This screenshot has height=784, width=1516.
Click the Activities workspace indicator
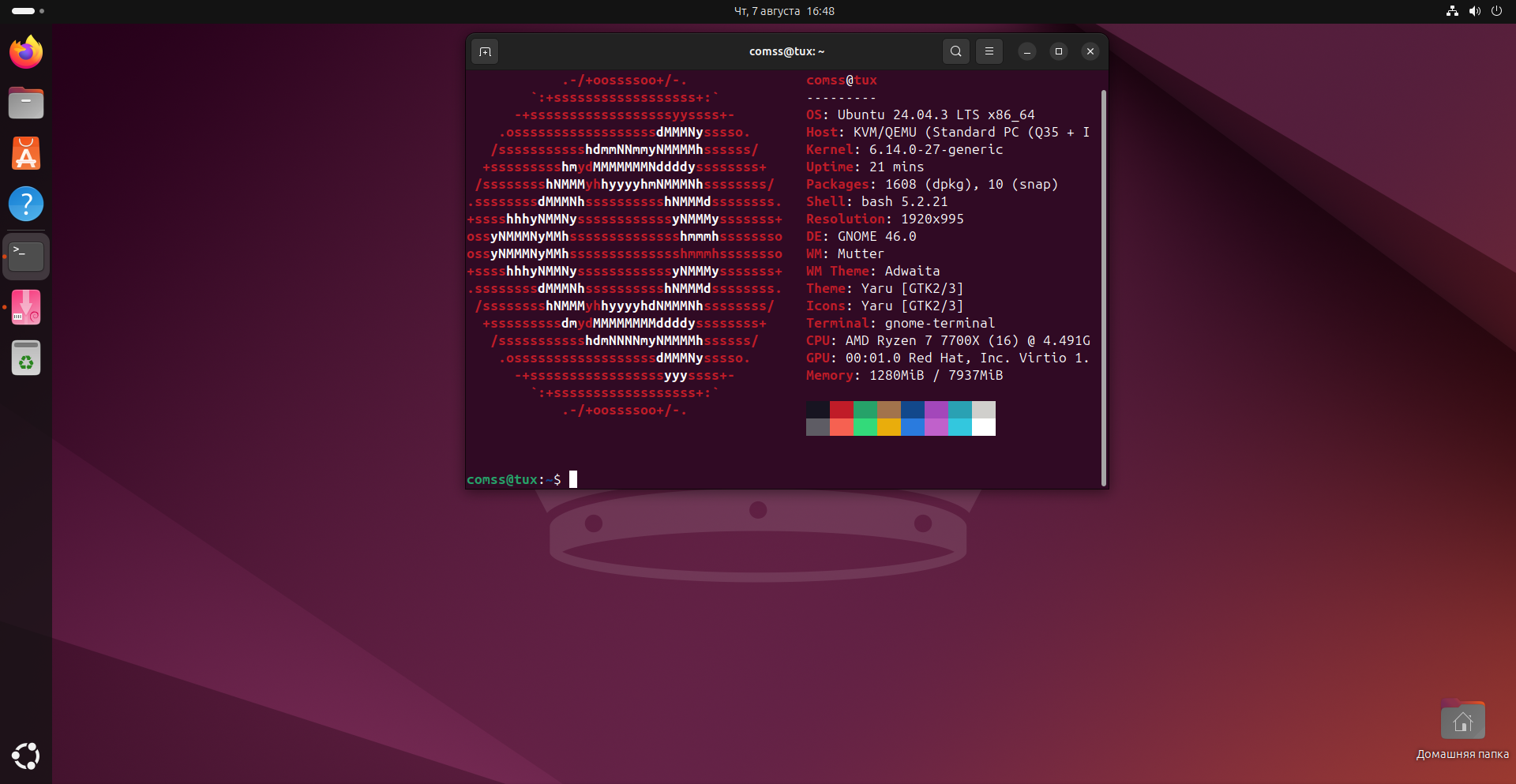tap(28, 11)
